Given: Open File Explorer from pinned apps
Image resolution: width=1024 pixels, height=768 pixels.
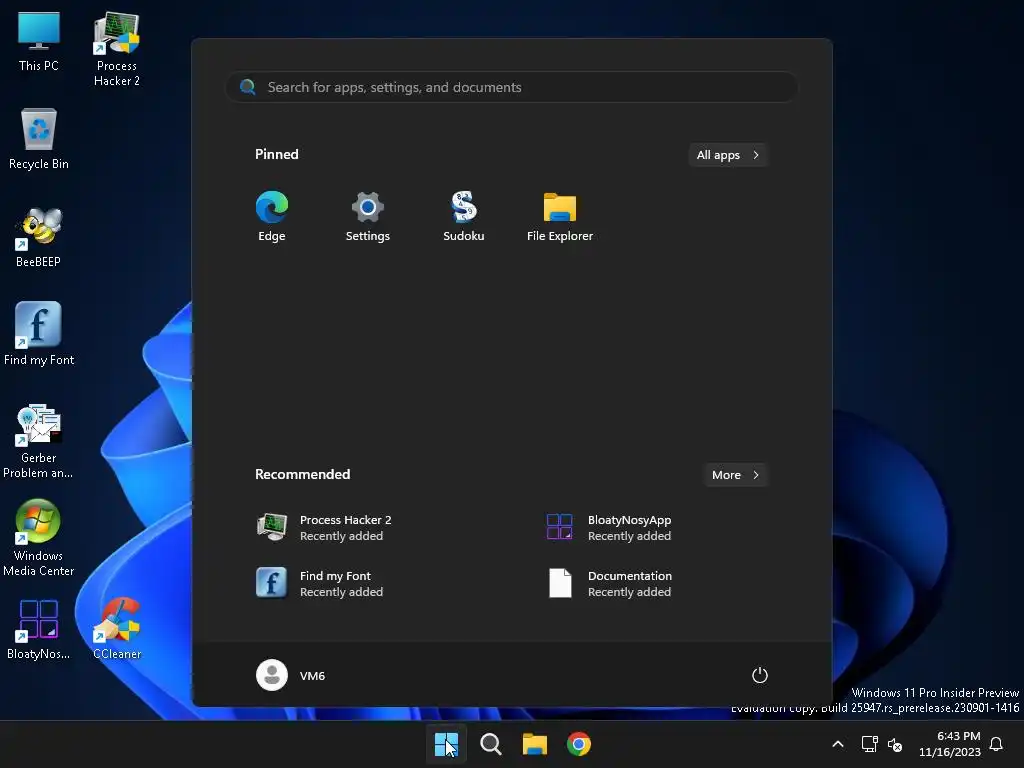Looking at the screenshot, I should pos(560,216).
